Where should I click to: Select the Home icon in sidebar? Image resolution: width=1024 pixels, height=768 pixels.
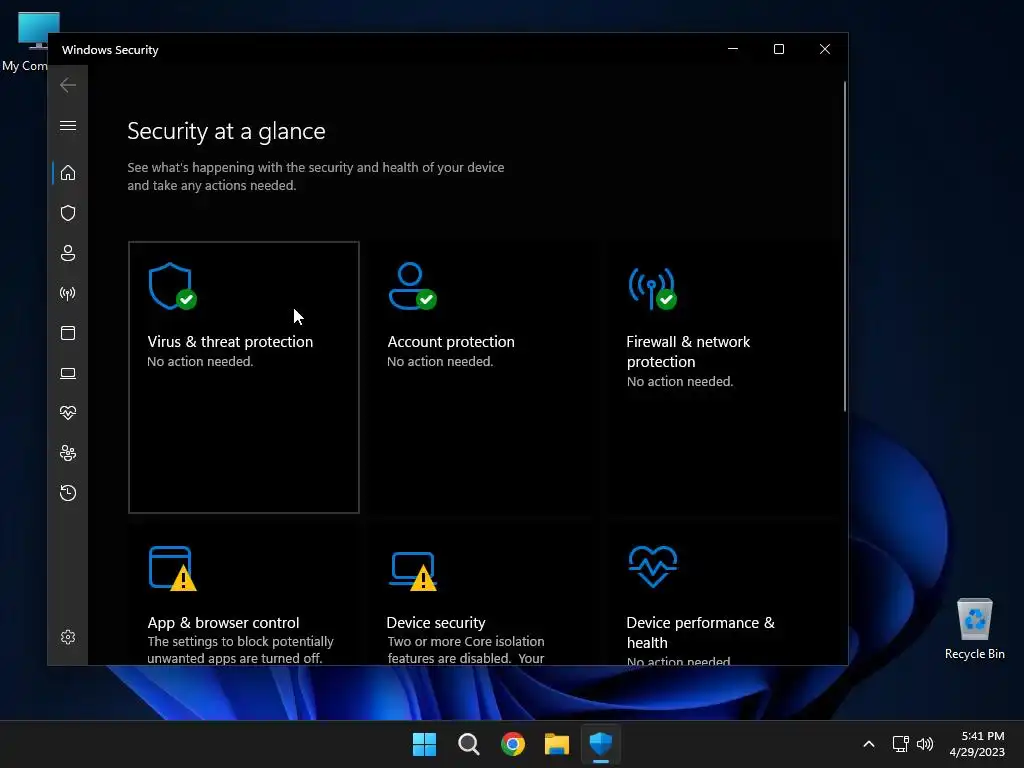click(68, 173)
